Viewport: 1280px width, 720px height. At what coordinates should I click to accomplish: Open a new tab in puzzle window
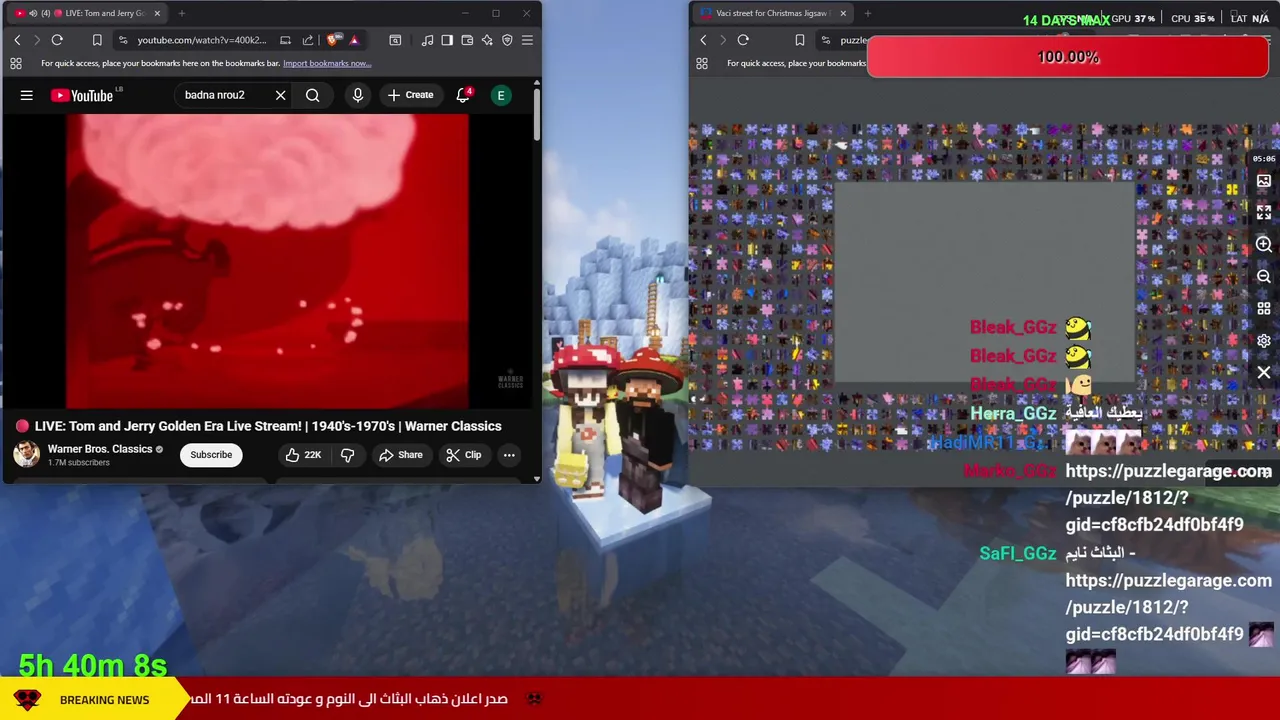[x=867, y=14]
